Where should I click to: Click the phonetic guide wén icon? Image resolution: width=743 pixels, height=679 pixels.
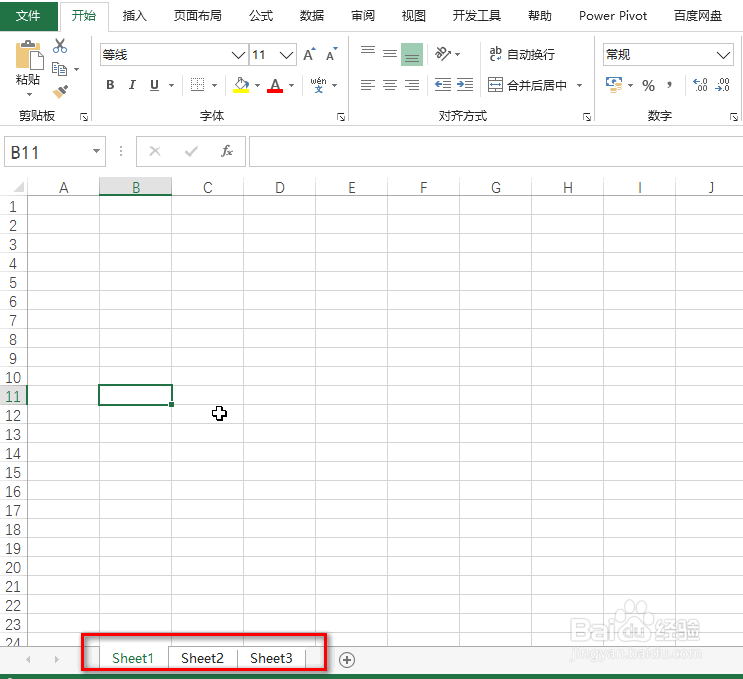pos(318,85)
